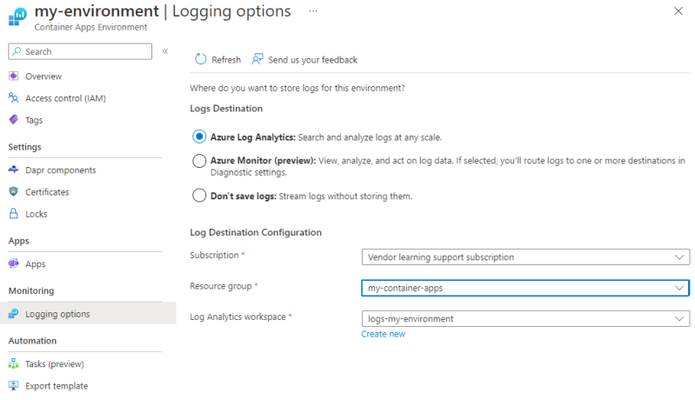The width and height of the screenshot is (695, 400).
Task: Select Azure Log Analytics radio button
Action: coord(199,137)
